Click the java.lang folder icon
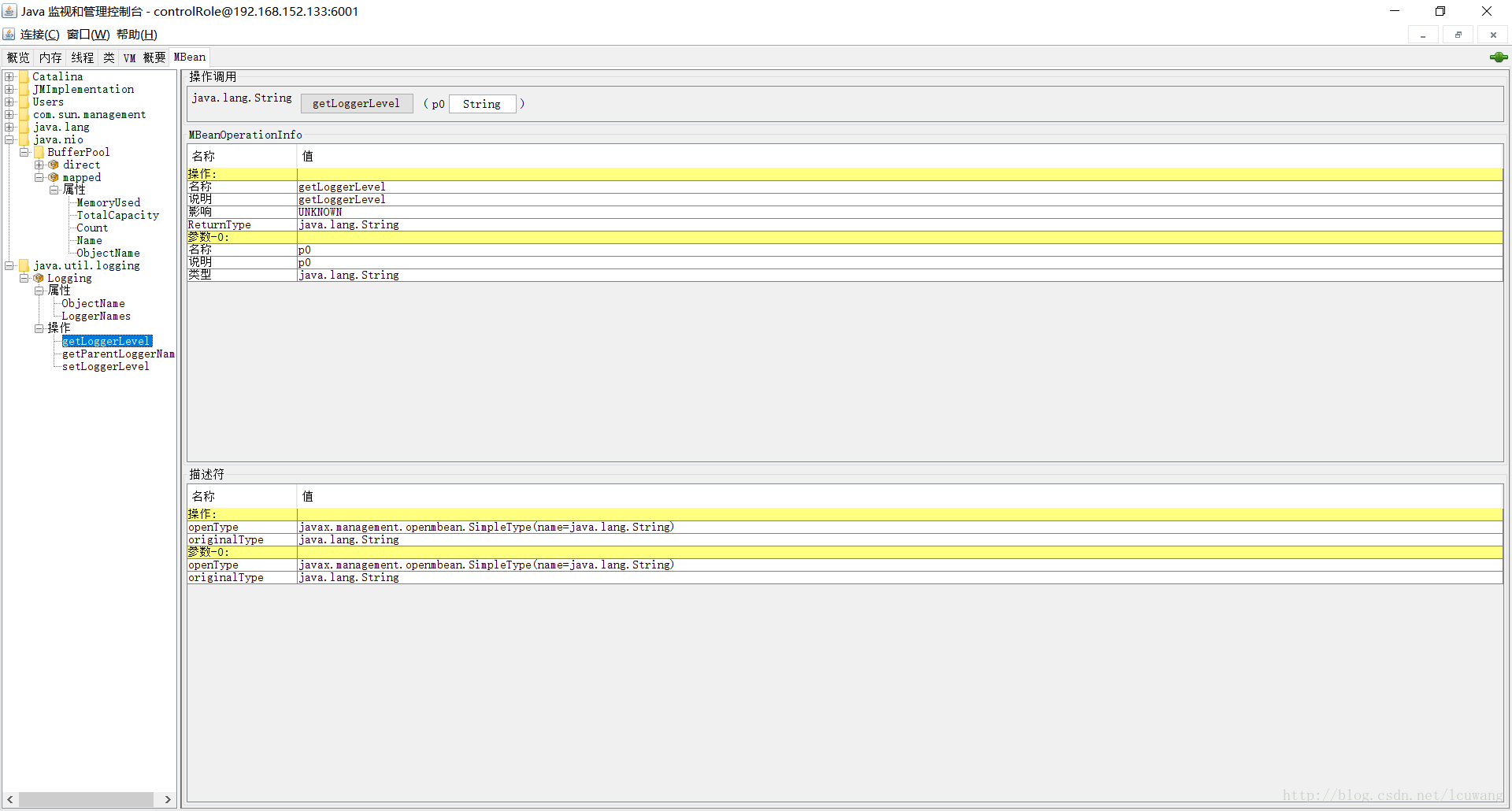This screenshot has width=1512, height=811. tap(24, 127)
